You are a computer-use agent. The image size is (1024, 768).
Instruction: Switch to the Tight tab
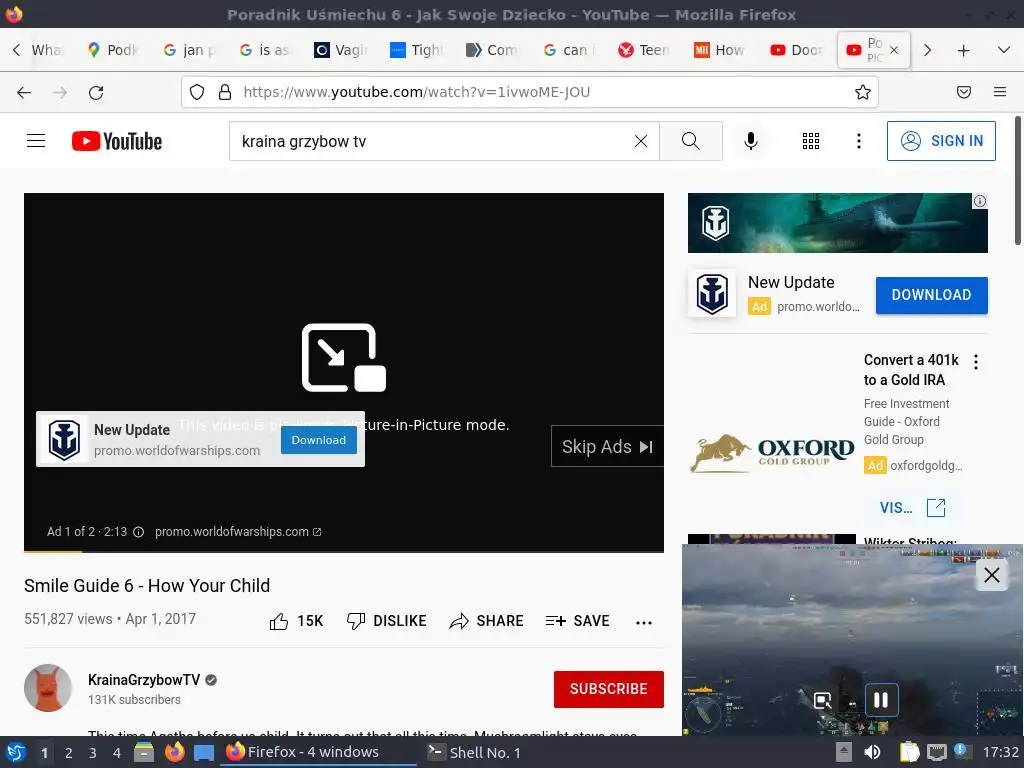417,50
